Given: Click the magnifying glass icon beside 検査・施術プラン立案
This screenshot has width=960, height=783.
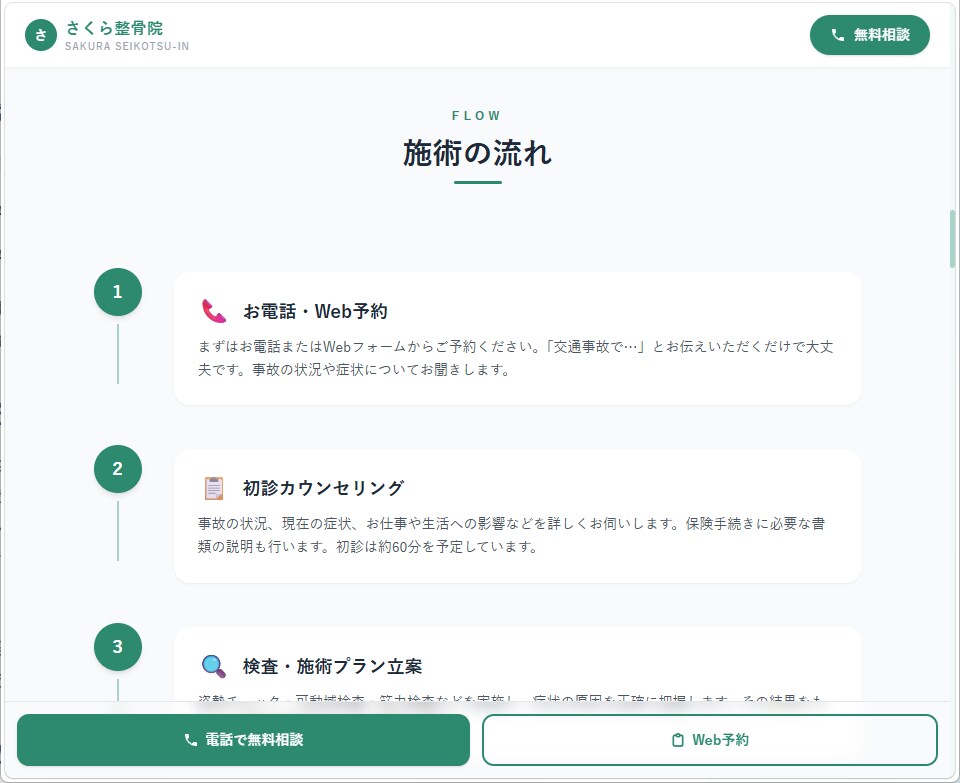Looking at the screenshot, I should pos(214,666).
